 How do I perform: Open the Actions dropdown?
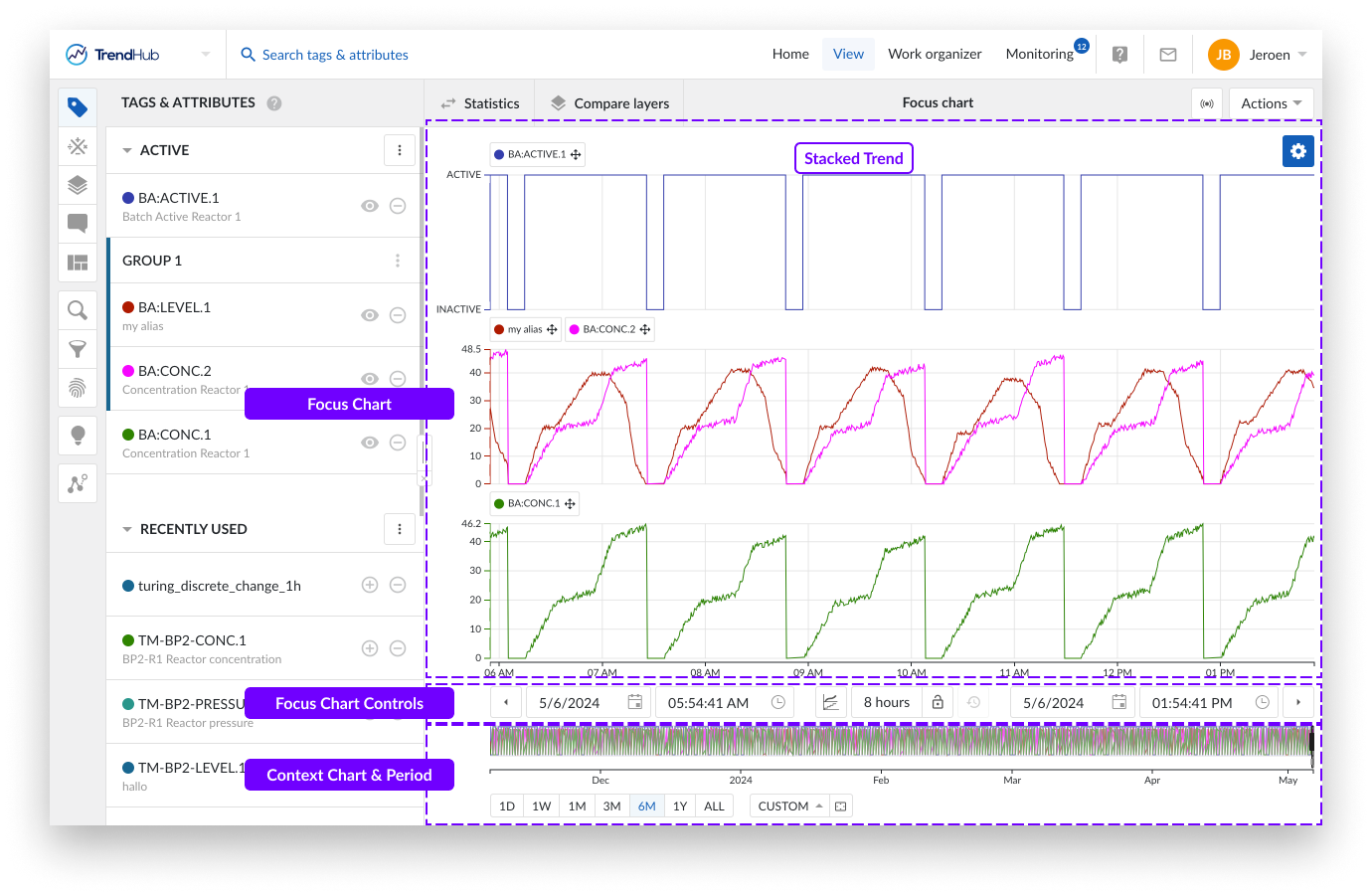[x=1271, y=103]
